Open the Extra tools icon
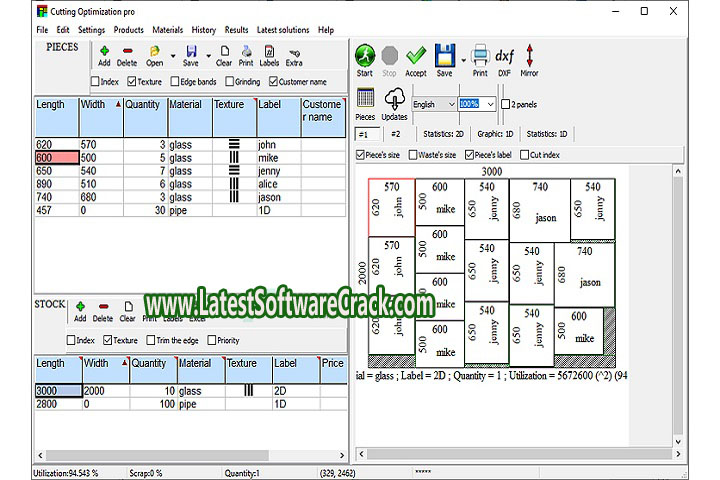The height and width of the screenshot is (480, 720). point(294,56)
